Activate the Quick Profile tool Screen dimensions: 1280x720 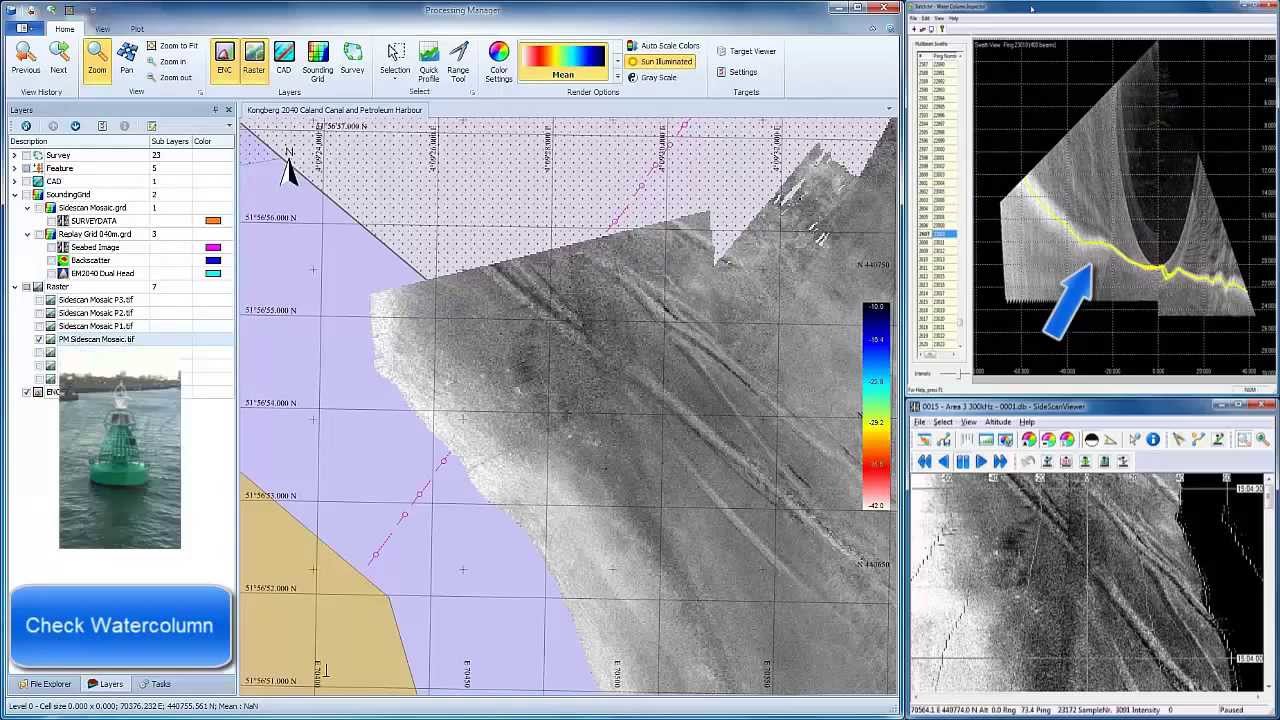[x=429, y=60]
